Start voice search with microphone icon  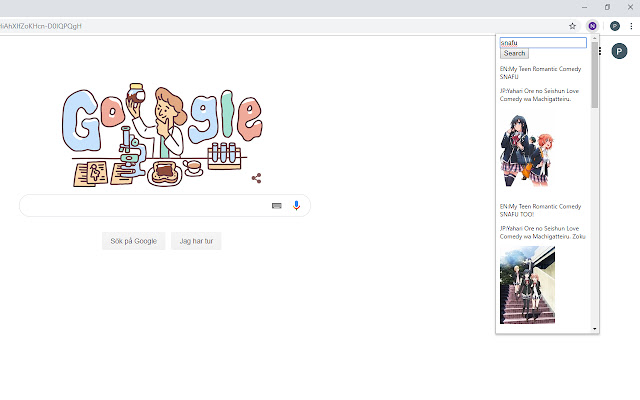296,205
